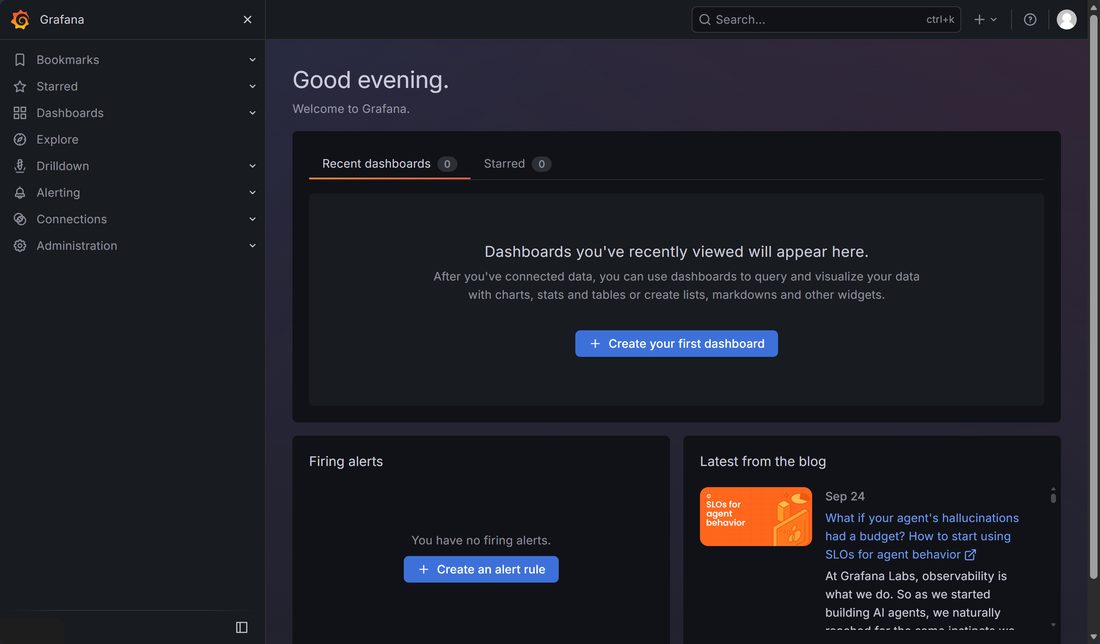
Task: Click the Drilldown icon in sidebar
Action: click(x=20, y=166)
